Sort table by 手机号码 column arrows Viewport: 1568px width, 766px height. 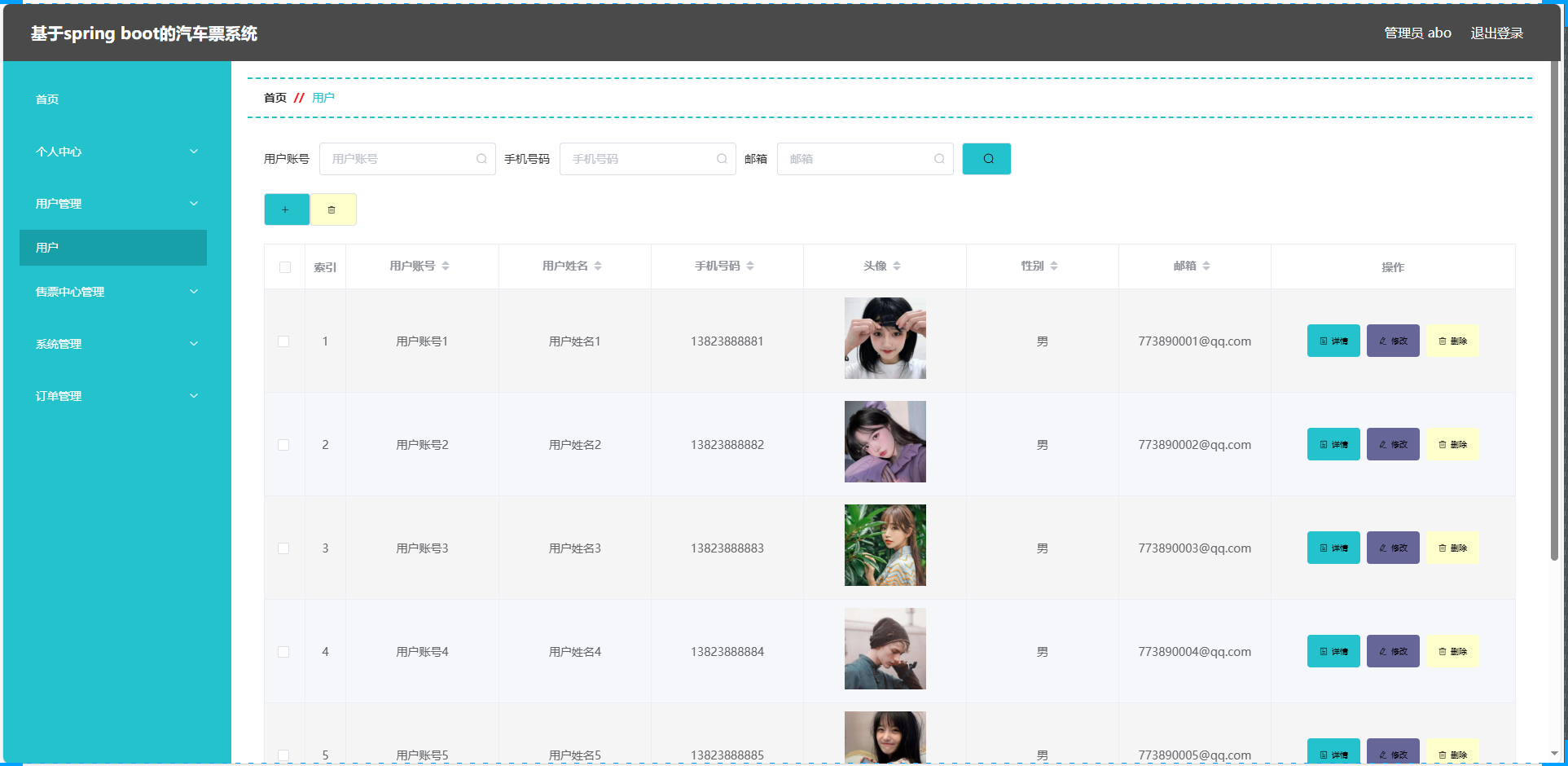[x=750, y=266]
